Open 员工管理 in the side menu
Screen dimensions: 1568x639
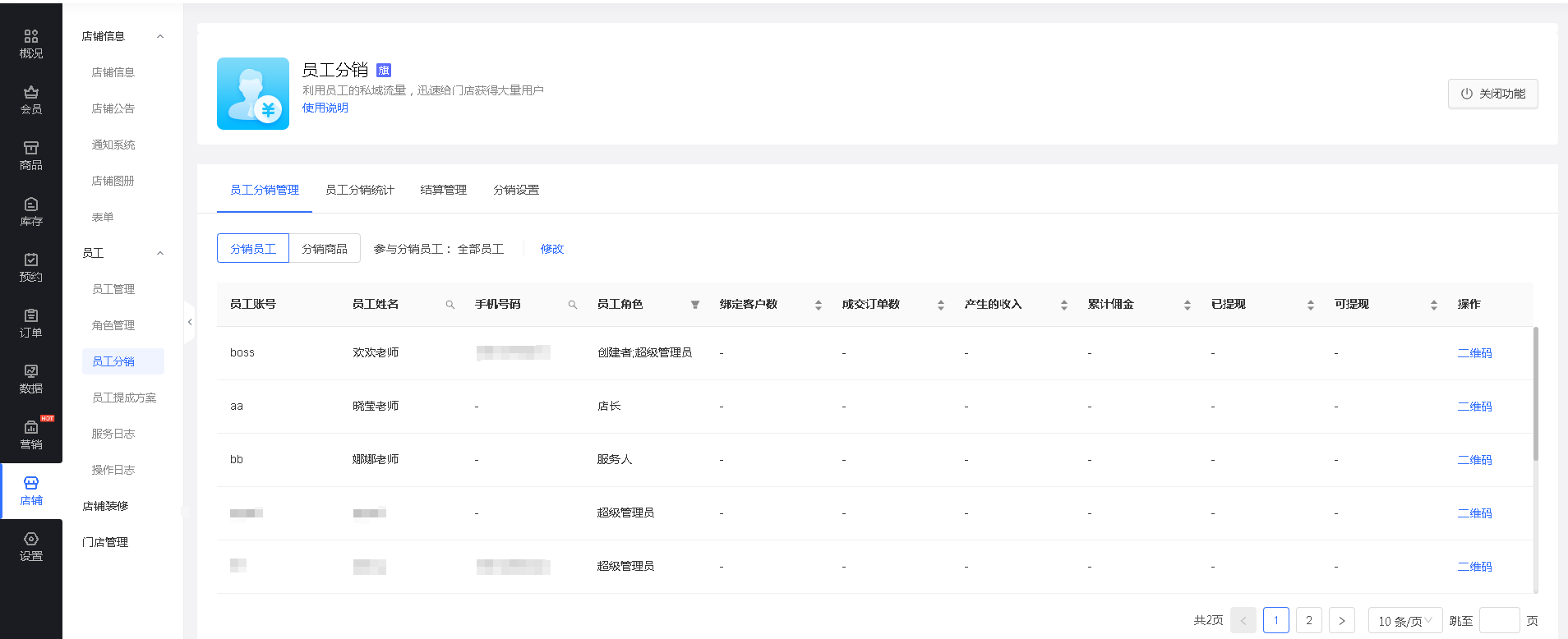point(113,289)
